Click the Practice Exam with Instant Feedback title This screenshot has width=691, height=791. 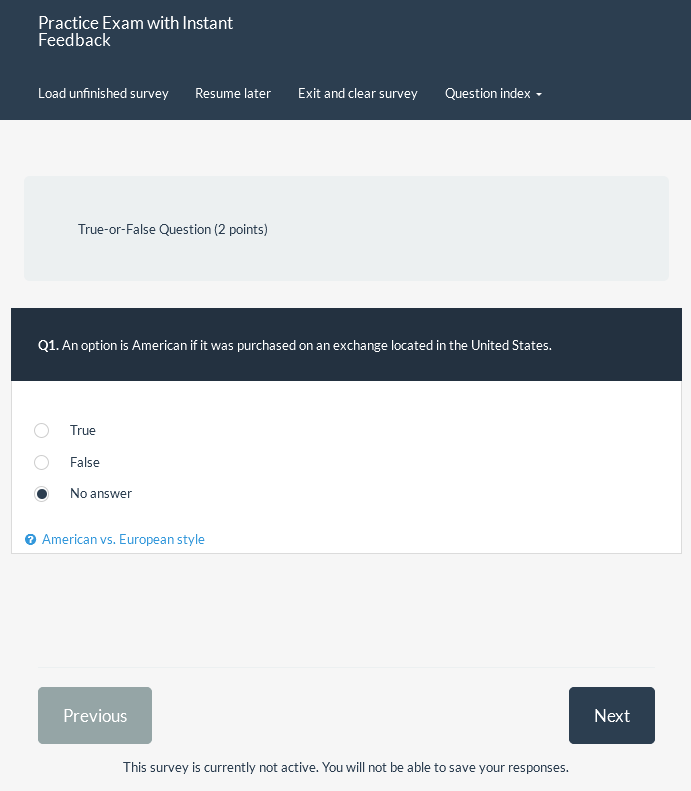pos(135,31)
